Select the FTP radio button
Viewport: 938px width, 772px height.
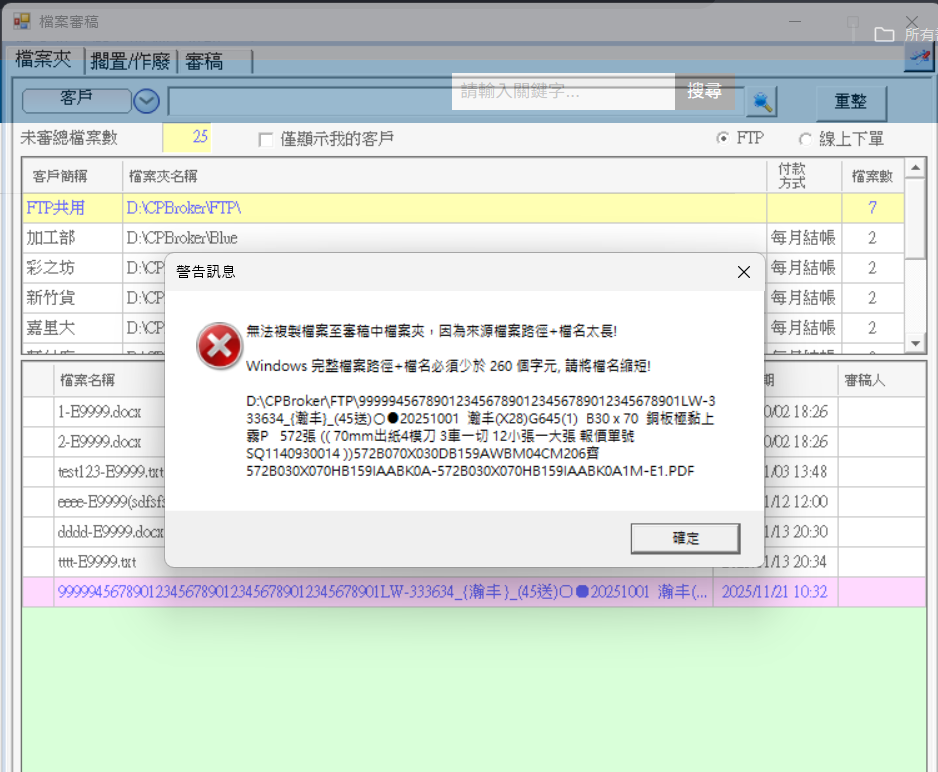click(722, 139)
